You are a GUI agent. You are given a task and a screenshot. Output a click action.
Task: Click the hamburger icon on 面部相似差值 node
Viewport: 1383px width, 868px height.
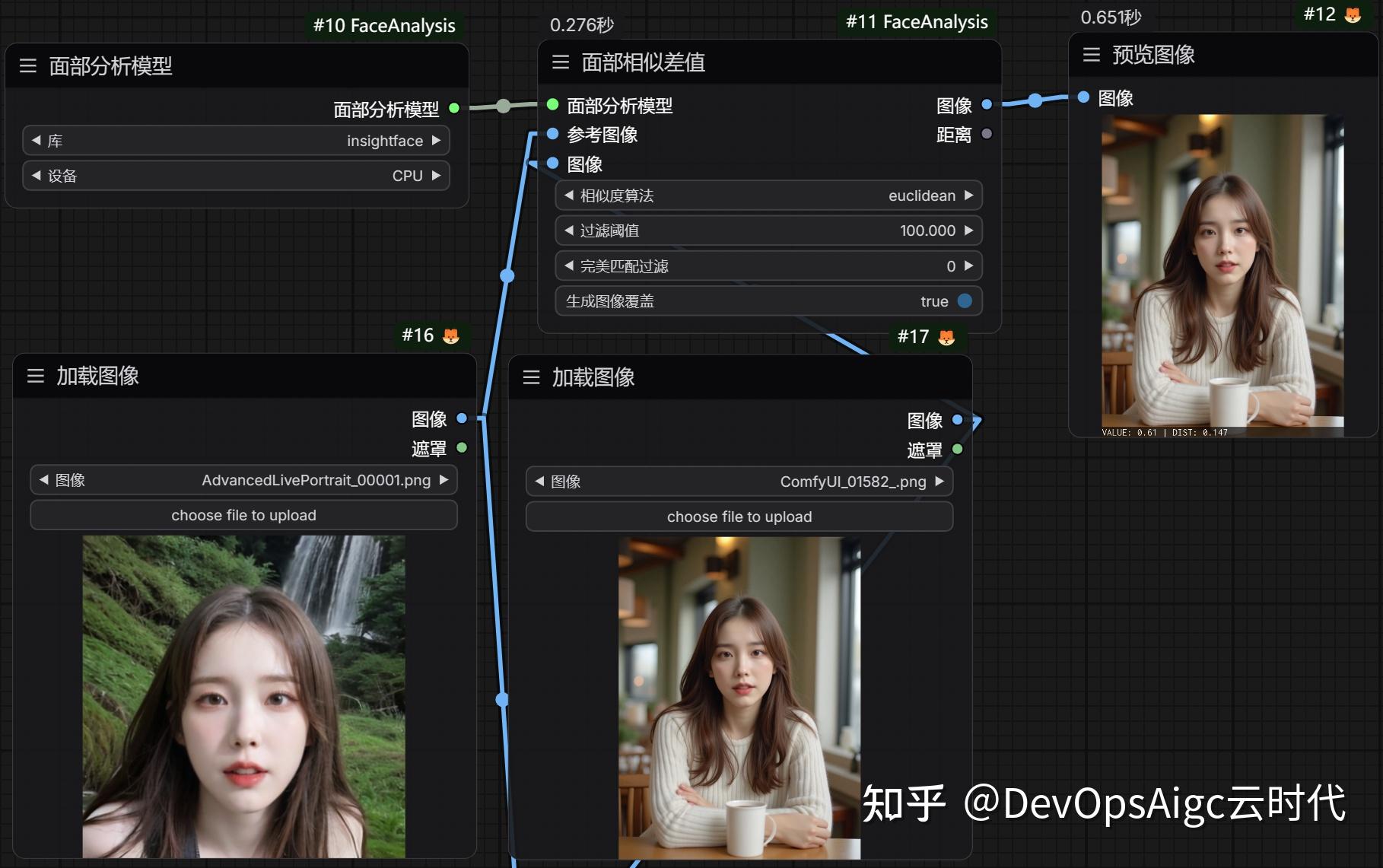click(x=560, y=63)
